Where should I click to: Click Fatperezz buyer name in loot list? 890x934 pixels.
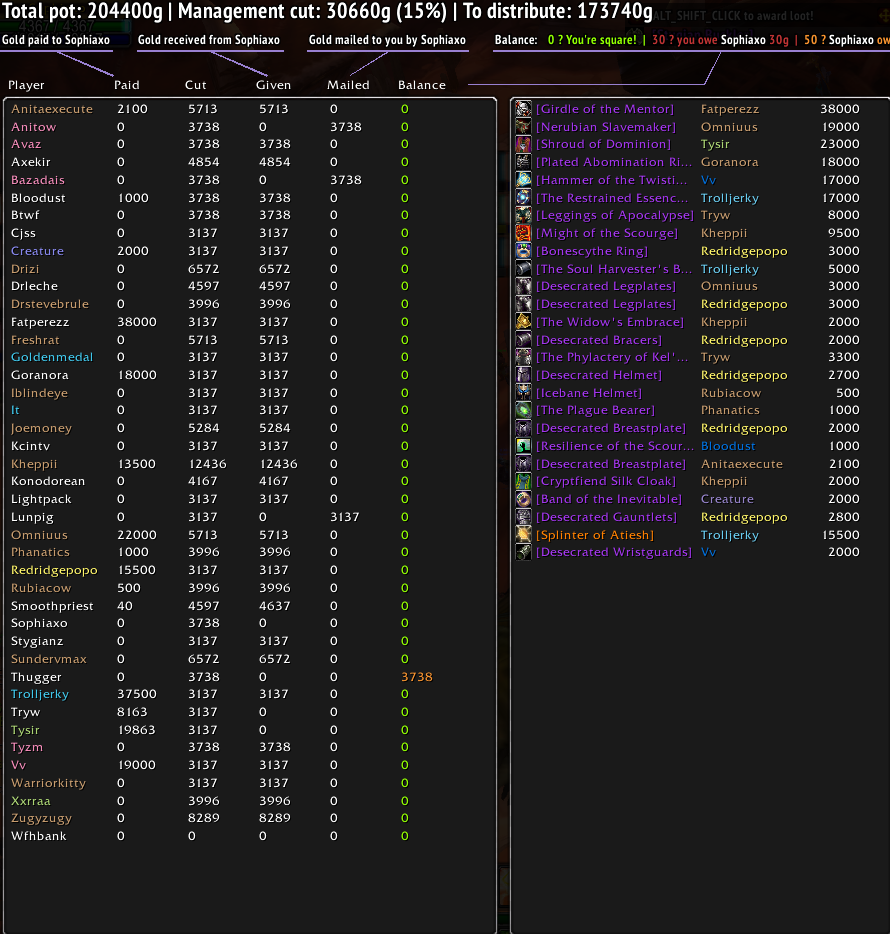(x=730, y=109)
